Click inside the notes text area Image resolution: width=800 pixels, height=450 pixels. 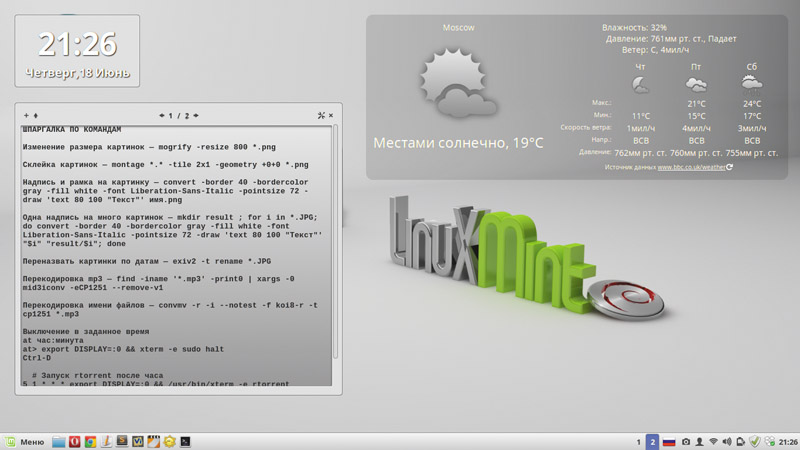(176, 256)
